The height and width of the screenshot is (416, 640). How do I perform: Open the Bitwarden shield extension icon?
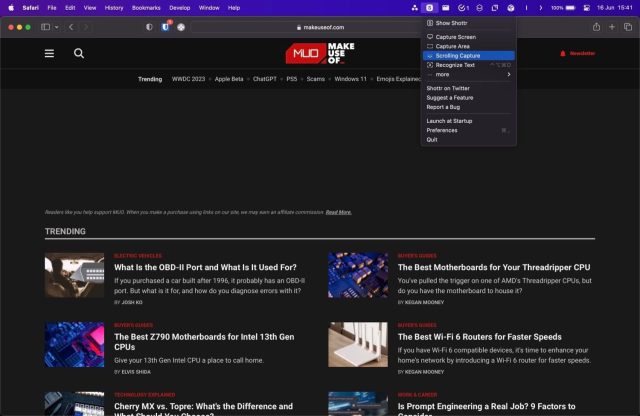(x=165, y=27)
